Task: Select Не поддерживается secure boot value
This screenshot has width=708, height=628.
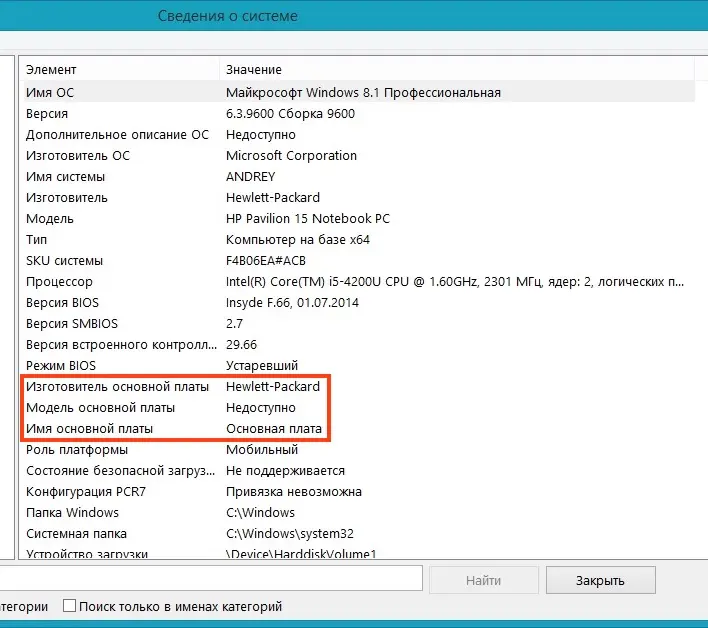Action: pyautogui.click(x=285, y=470)
